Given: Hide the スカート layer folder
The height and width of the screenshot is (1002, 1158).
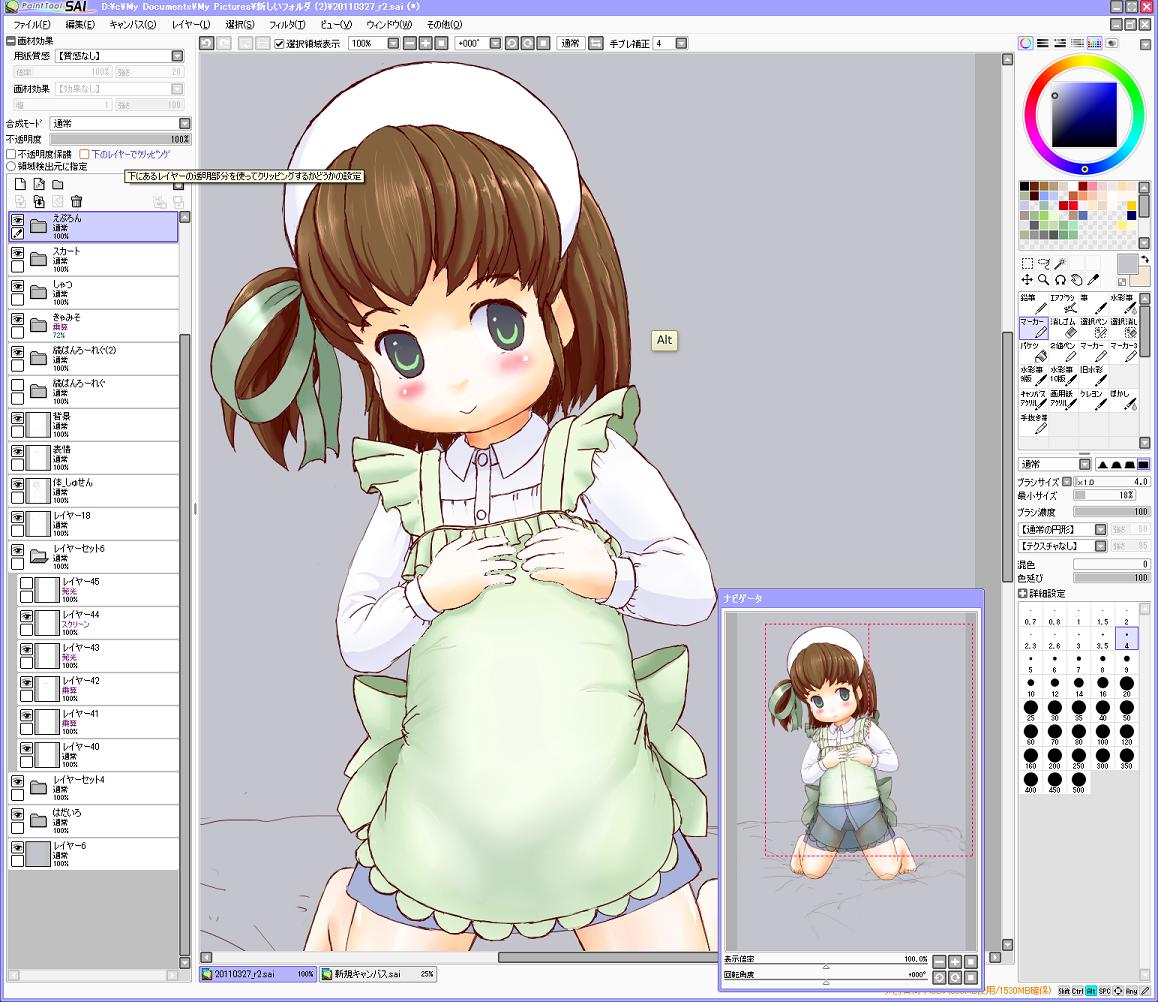Looking at the screenshot, I should (18, 253).
